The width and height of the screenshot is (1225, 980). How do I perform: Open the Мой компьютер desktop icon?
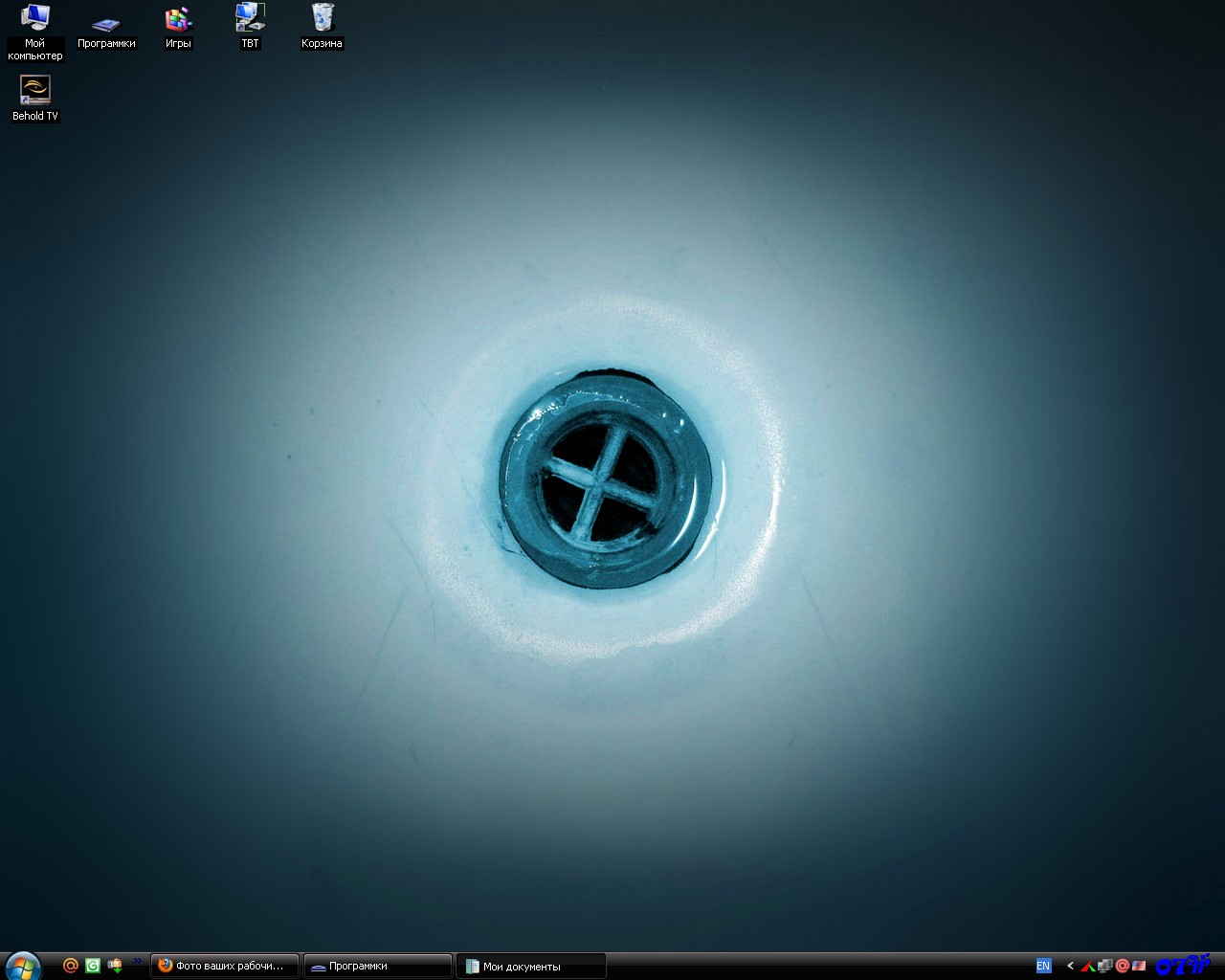[x=35, y=32]
